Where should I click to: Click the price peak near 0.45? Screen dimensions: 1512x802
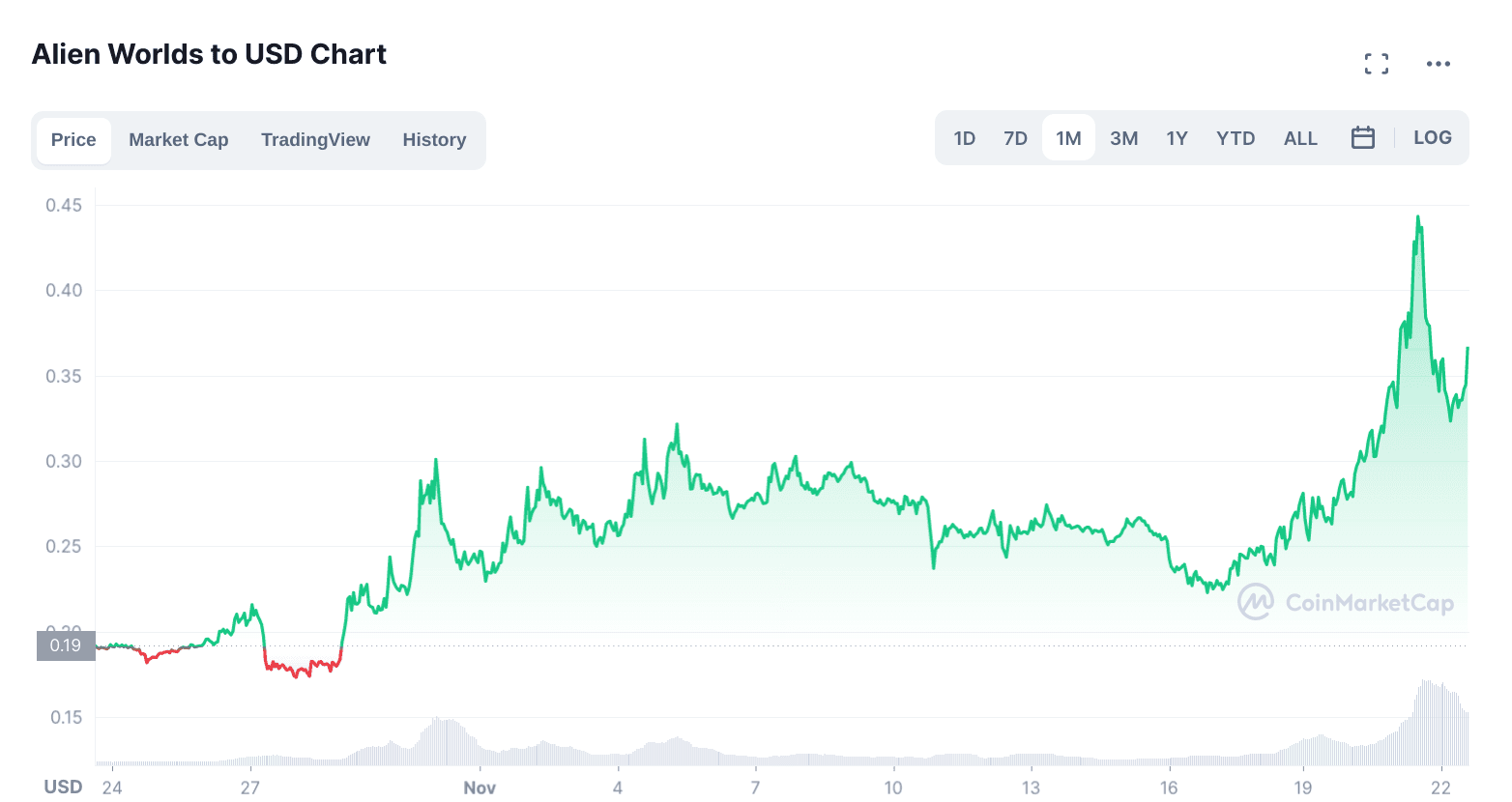pos(1418,218)
